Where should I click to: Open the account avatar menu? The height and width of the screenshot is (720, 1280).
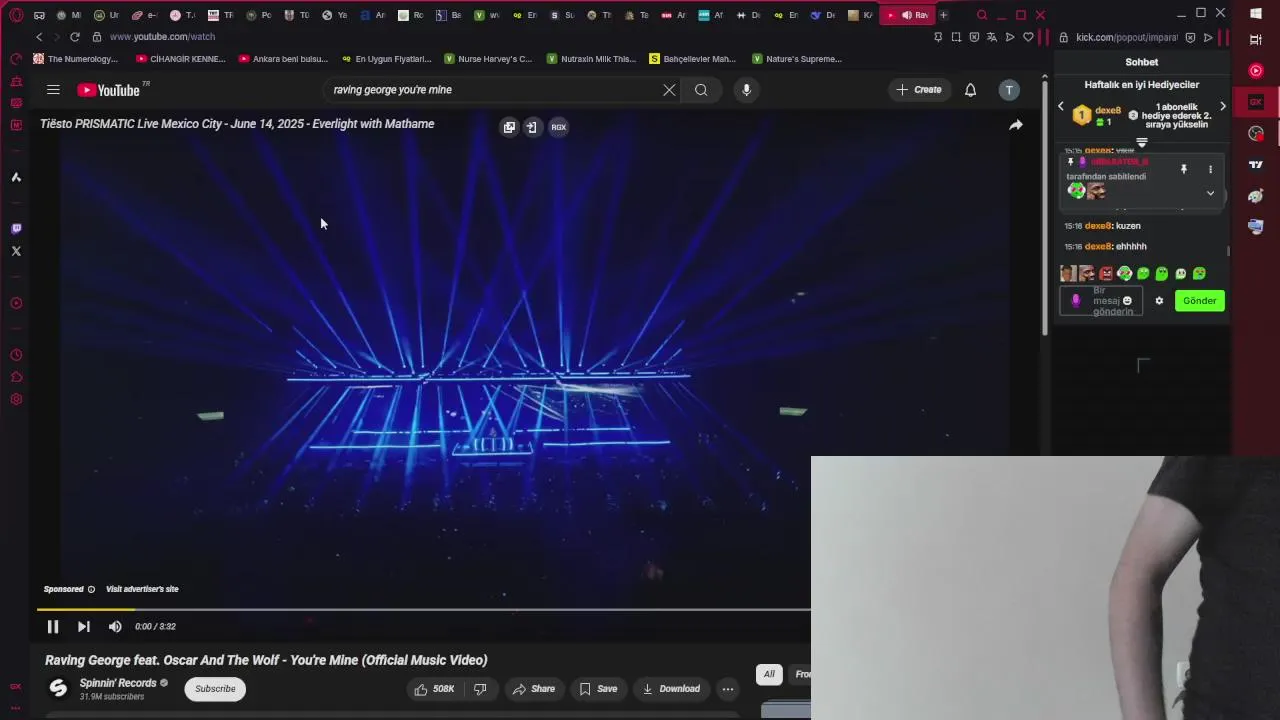1009,90
